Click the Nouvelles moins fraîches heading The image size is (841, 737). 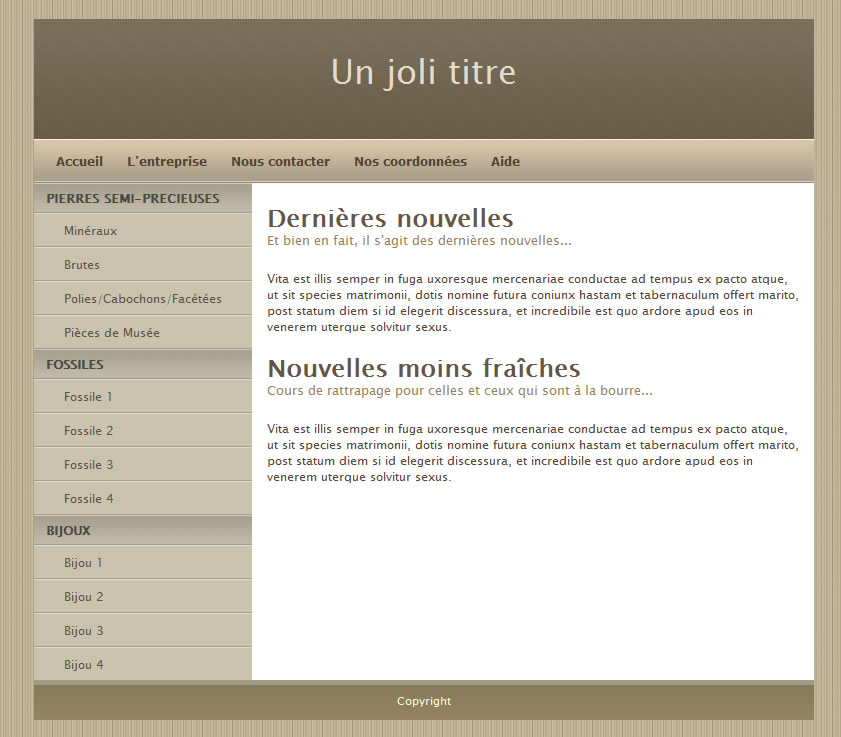point(424,368)
